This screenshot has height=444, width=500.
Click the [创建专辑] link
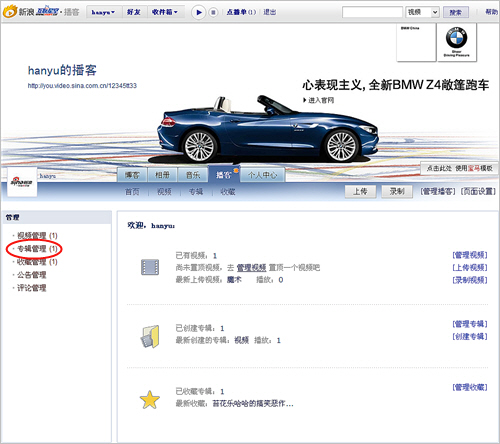click(470, 337)
